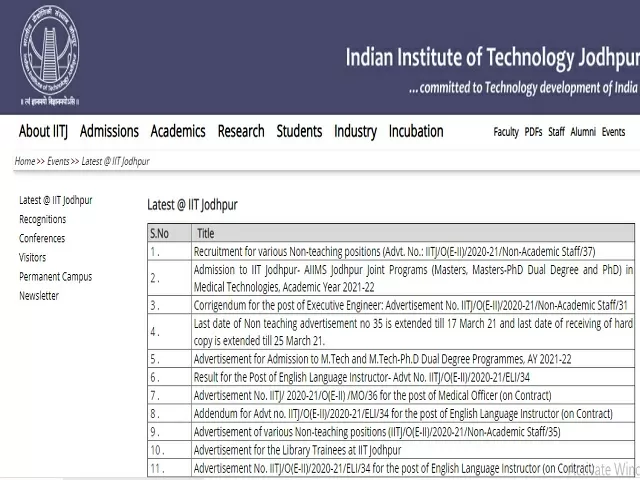The width and height of the screenshot is (640, 480).
Task: Click the IIT Jodhpur logo emblem
Action: (x=49, y=55)
